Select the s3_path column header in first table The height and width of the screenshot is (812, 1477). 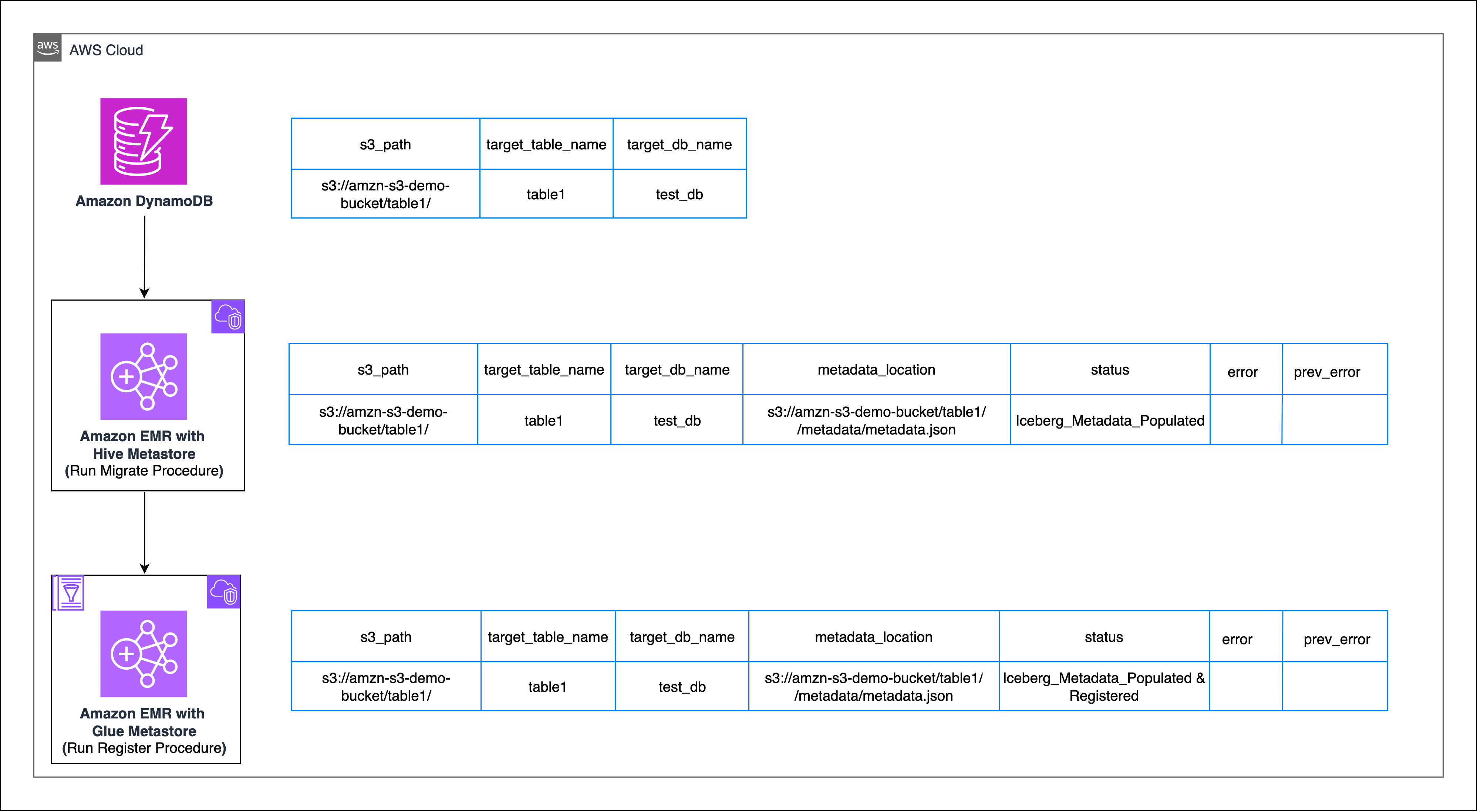pos(385,144)
